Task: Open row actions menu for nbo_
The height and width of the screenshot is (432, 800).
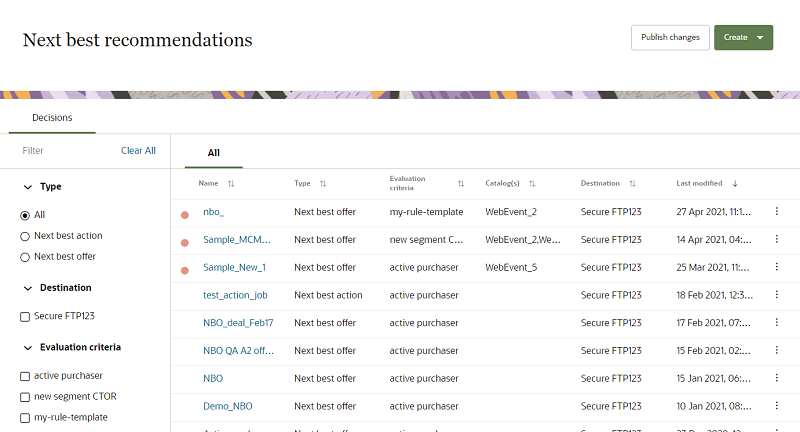Action: point(777,212)
